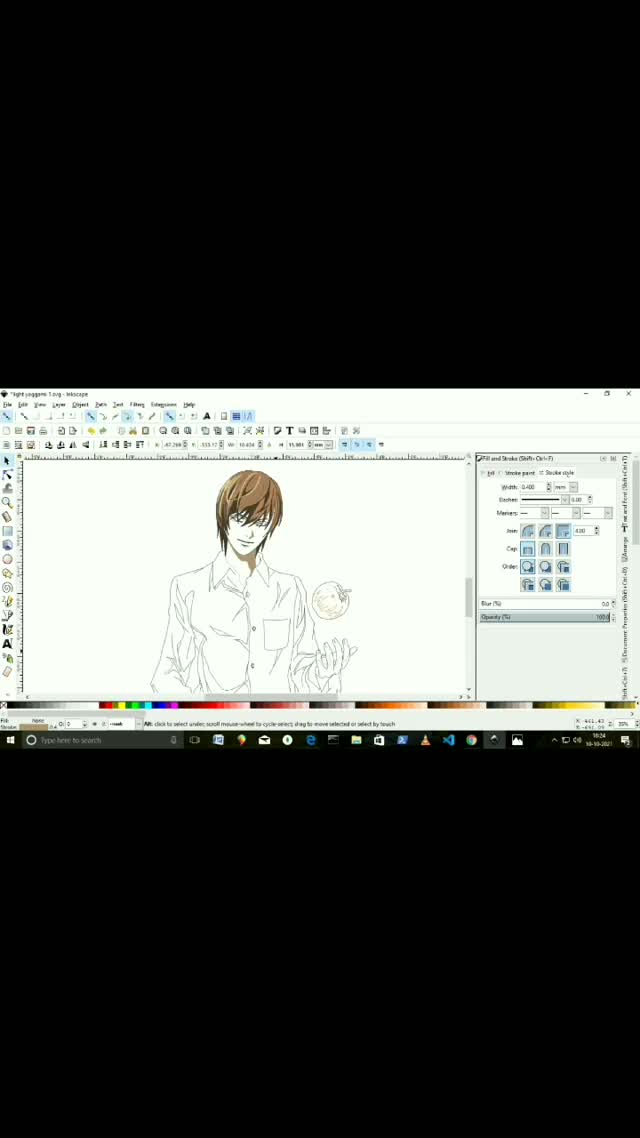640x1138 pixels.
Task: Select the Tweak objects tool
Action: [7, 488]
